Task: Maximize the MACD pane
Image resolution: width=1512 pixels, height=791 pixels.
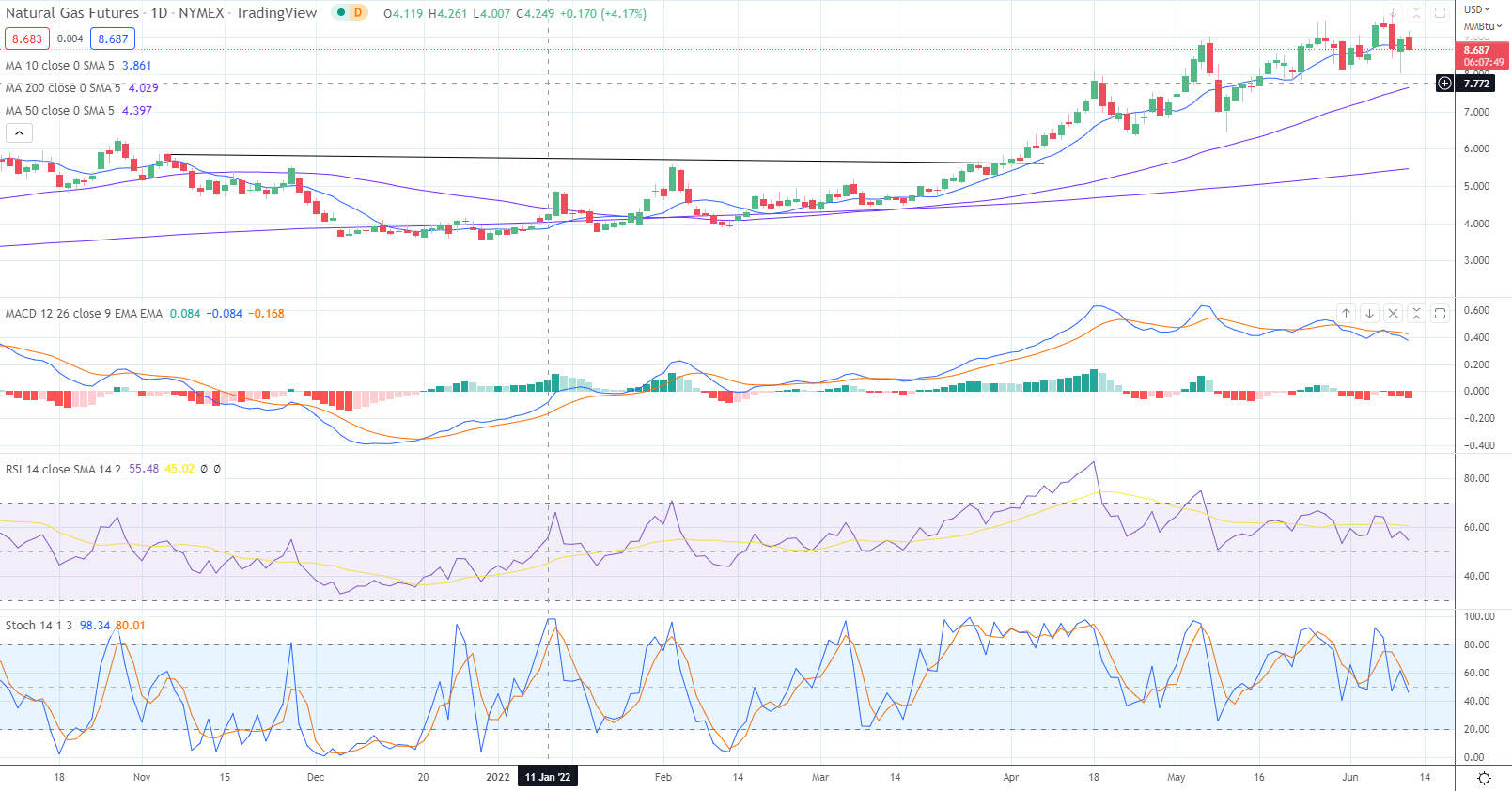Action: pos(1440,313)
